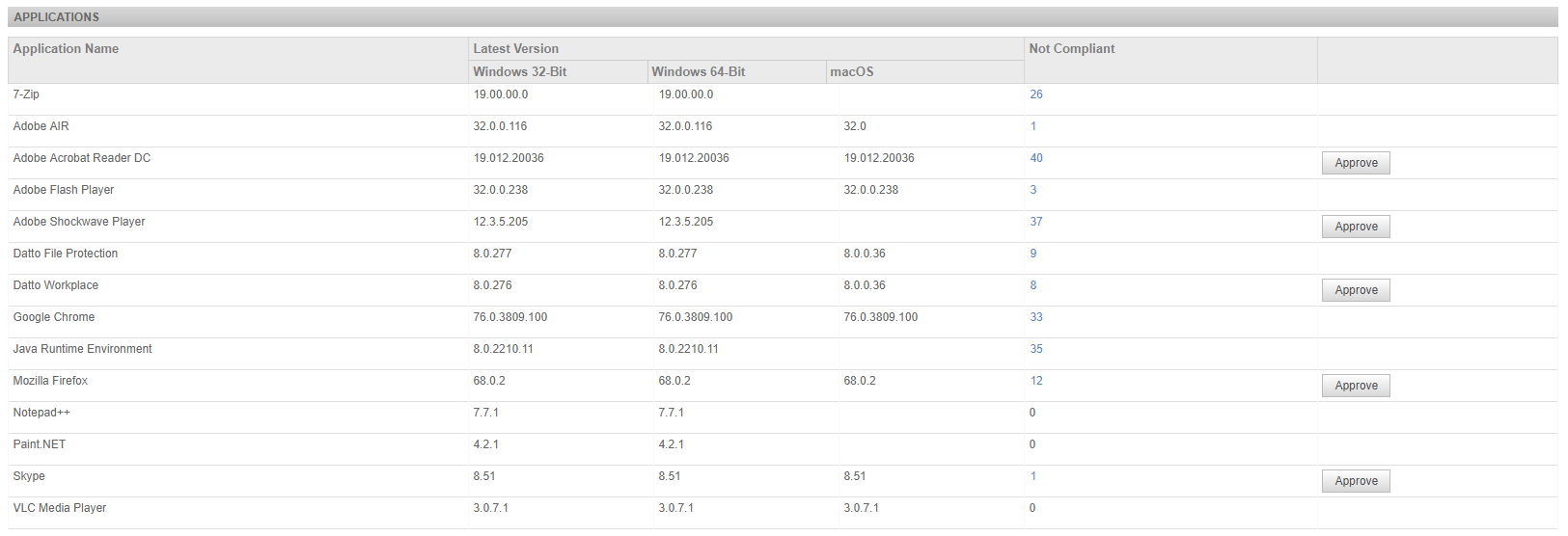
Task: View 33 non-compliant Google Chrome devices
Action: (1036, 317)
